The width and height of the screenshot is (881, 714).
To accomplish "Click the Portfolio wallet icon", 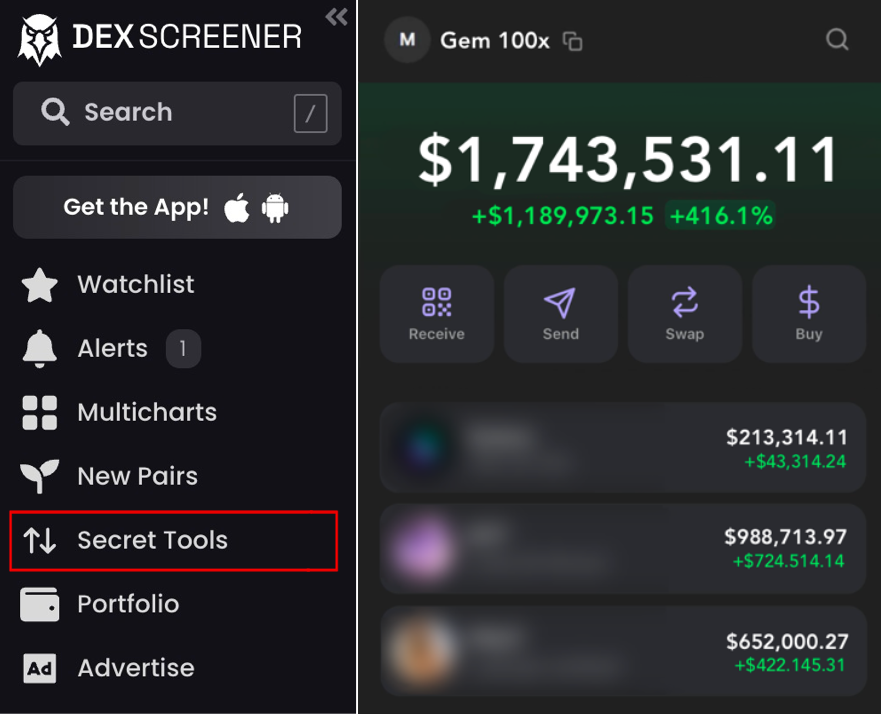I will tap(39, 604).
